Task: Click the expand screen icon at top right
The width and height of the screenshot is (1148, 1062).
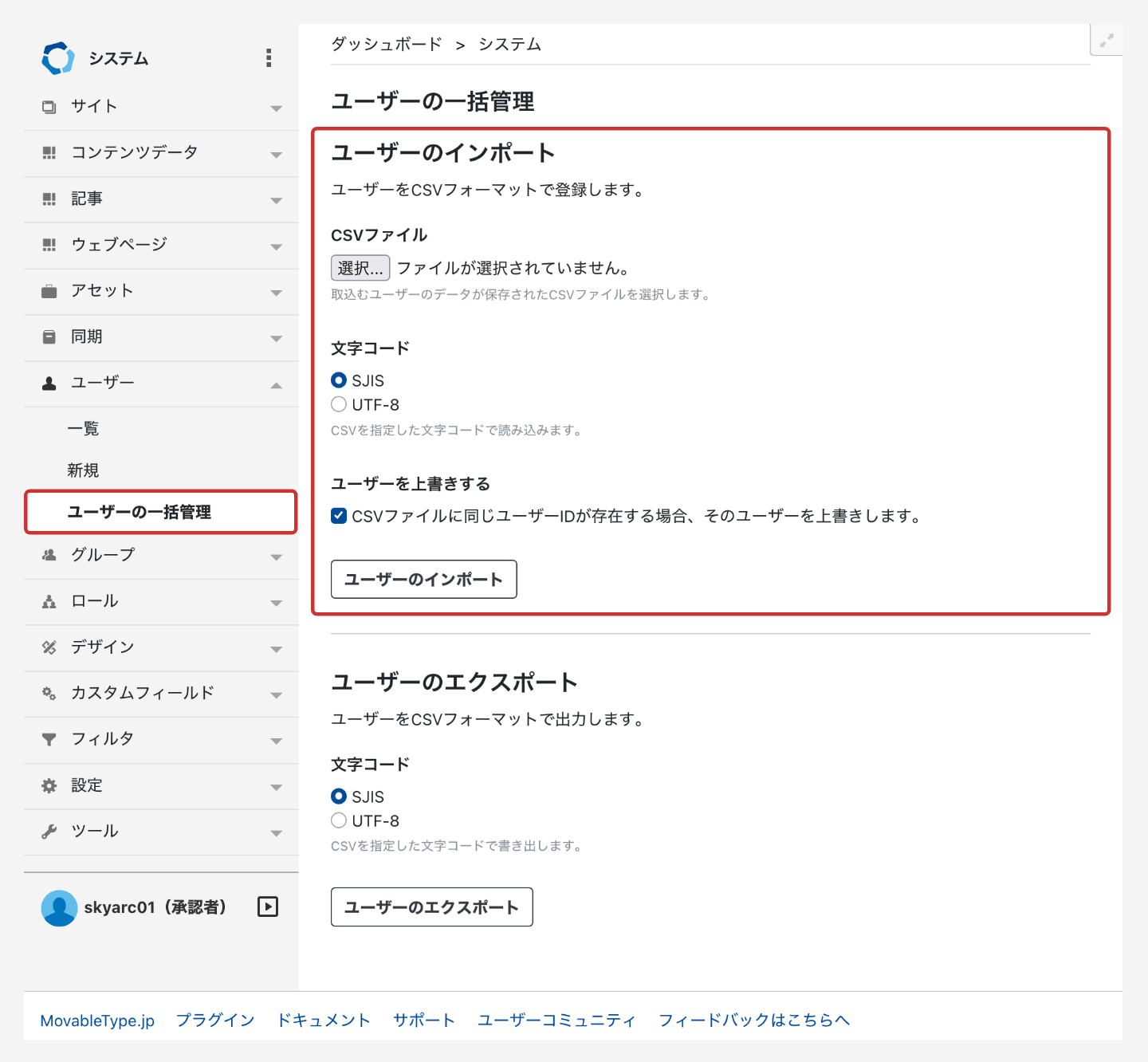Action: point(1107,40)
